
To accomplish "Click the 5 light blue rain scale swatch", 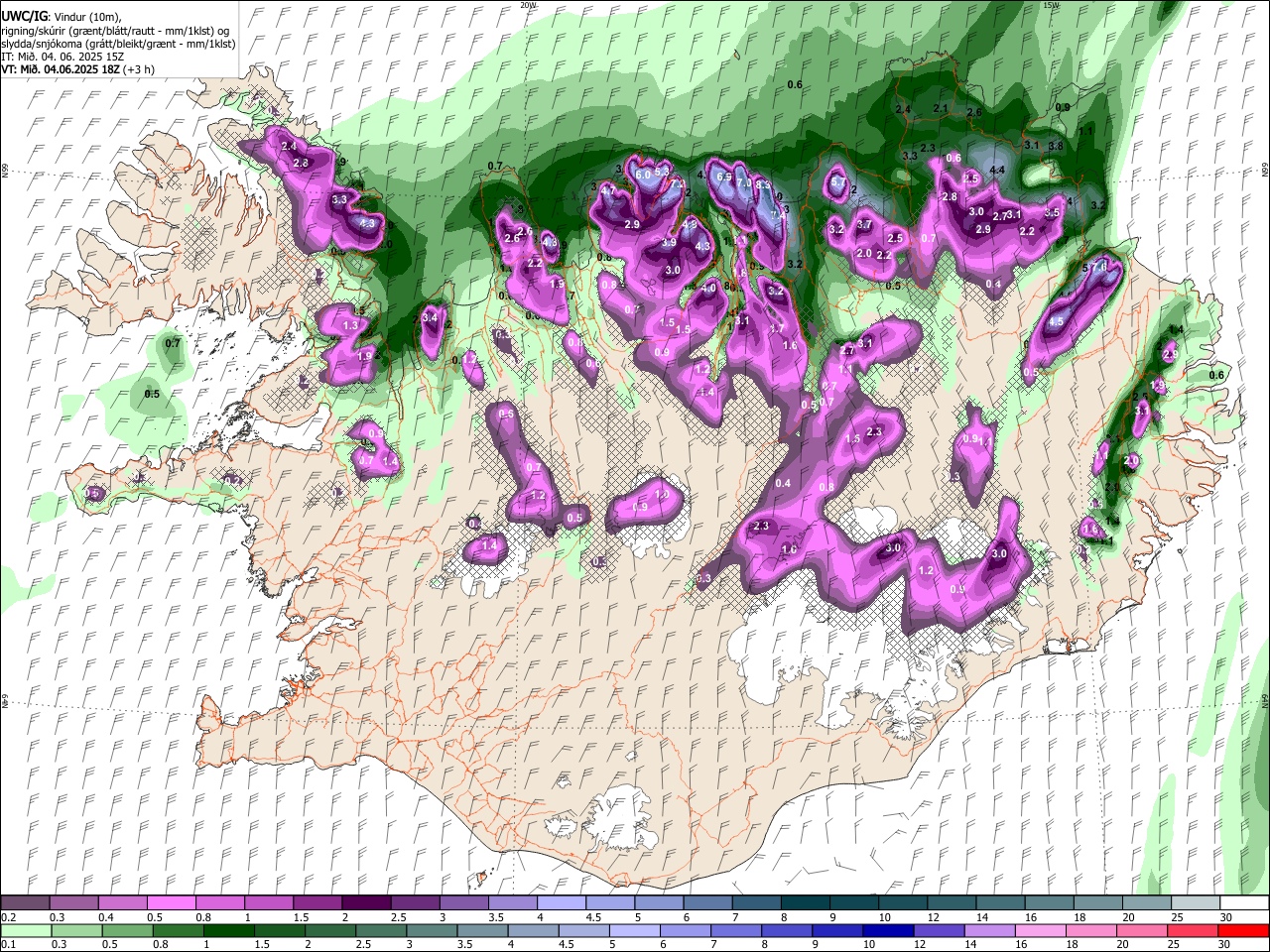I will (635, 930).
